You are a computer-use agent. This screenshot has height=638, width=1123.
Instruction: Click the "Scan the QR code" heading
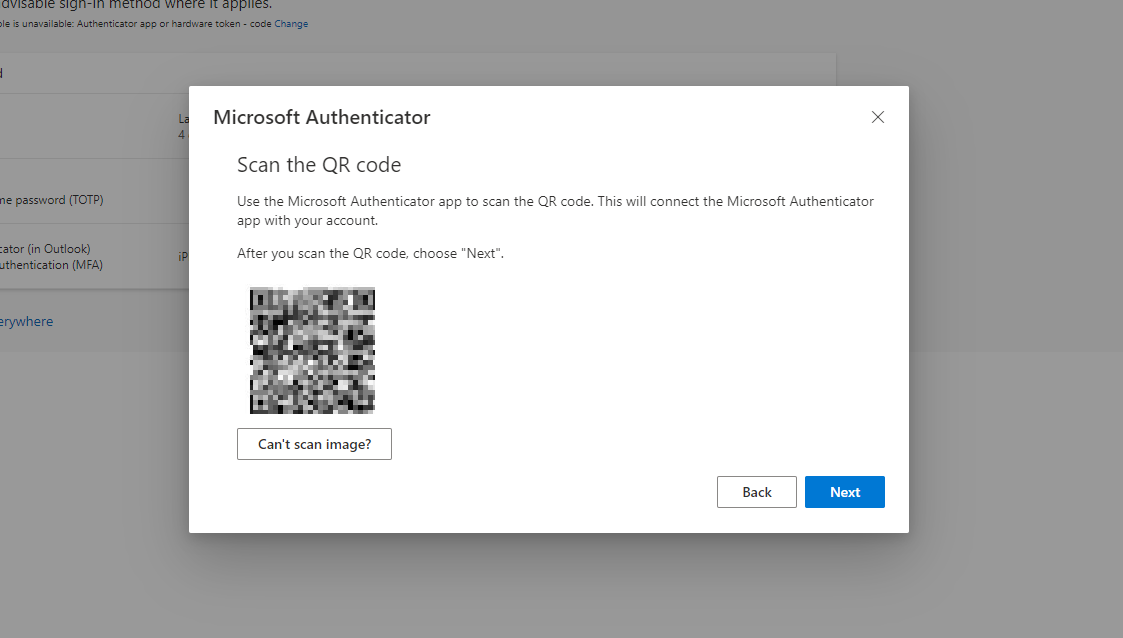point(319,165)
